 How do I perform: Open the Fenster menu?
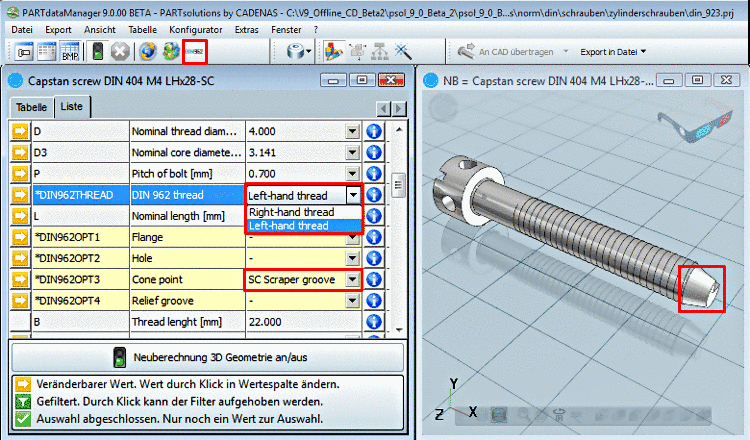(x=286, y=30)
